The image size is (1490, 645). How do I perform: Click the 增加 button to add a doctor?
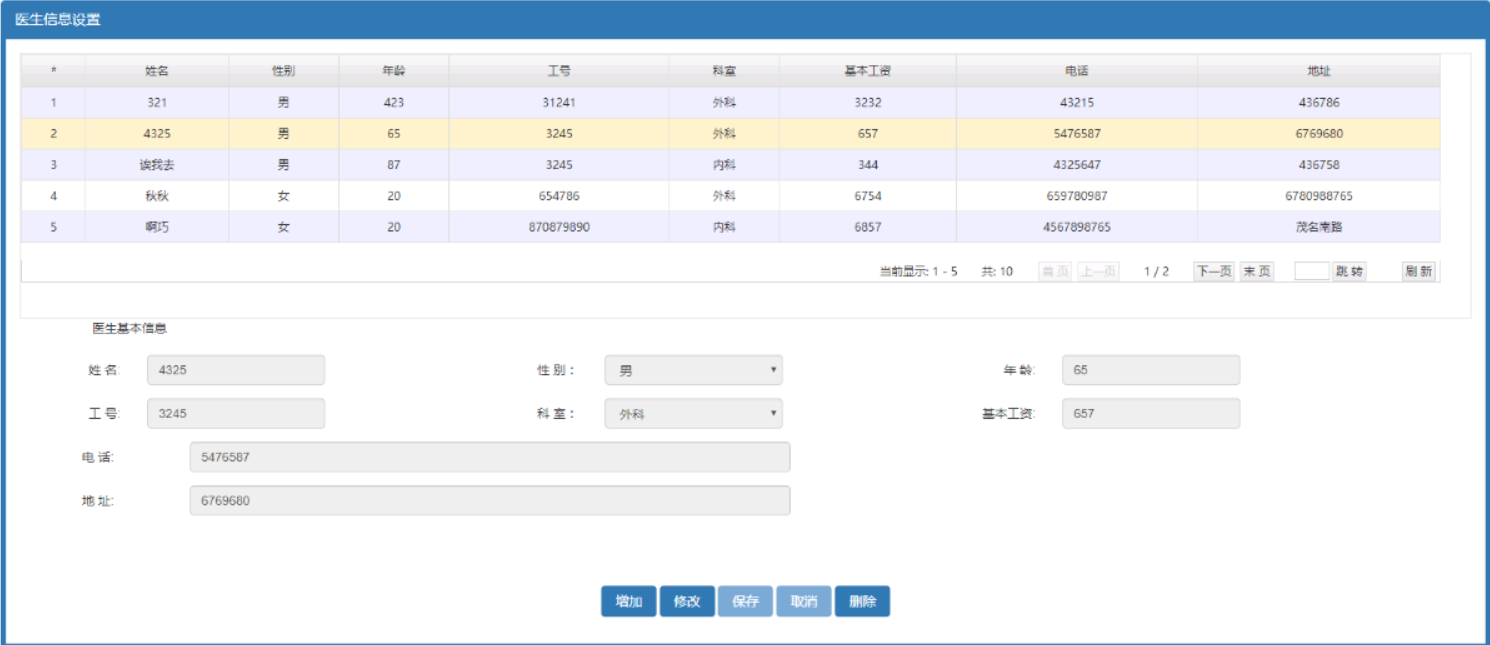[x=628, y=600]
